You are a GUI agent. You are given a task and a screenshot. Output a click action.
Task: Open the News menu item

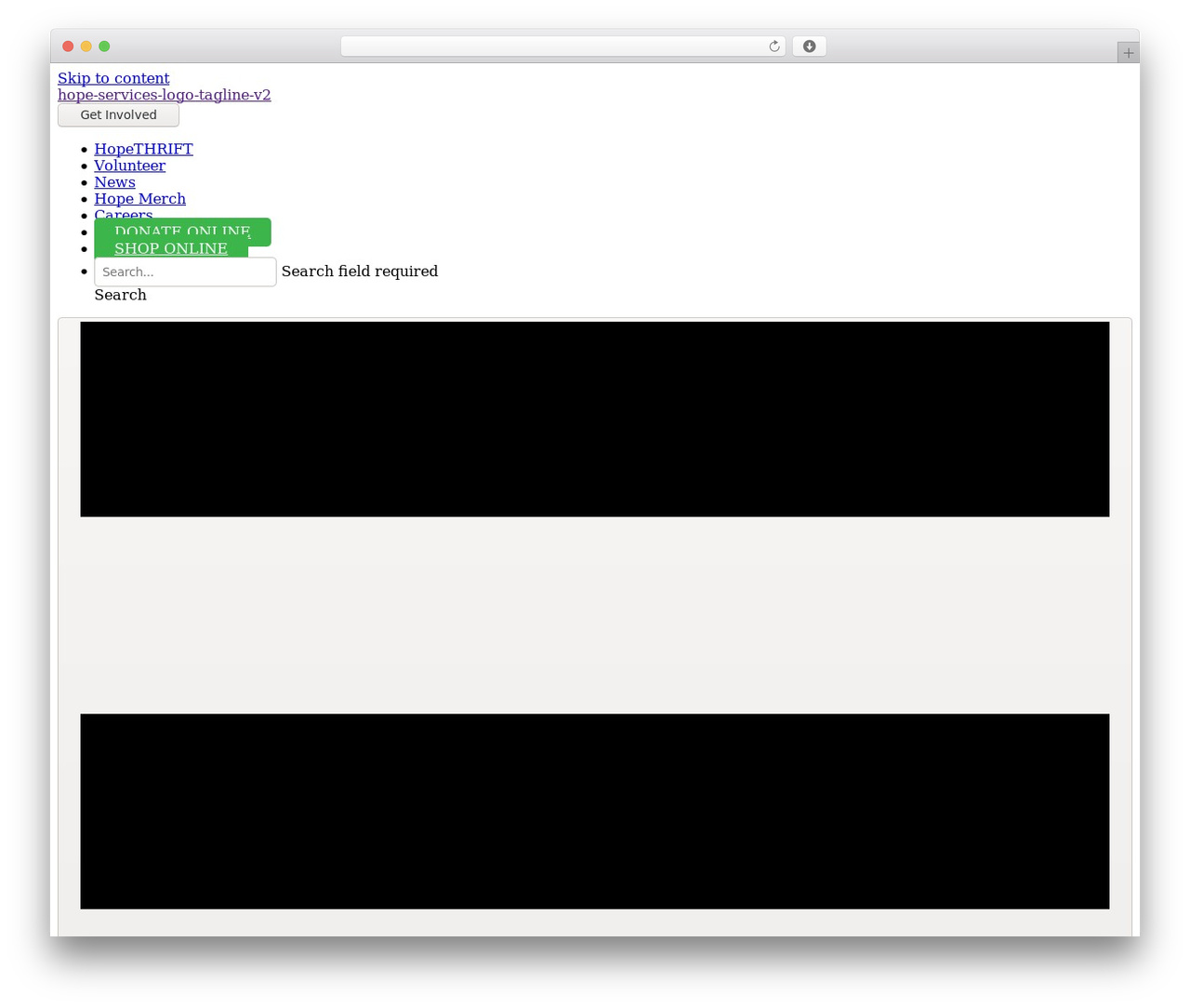[114, 182]
